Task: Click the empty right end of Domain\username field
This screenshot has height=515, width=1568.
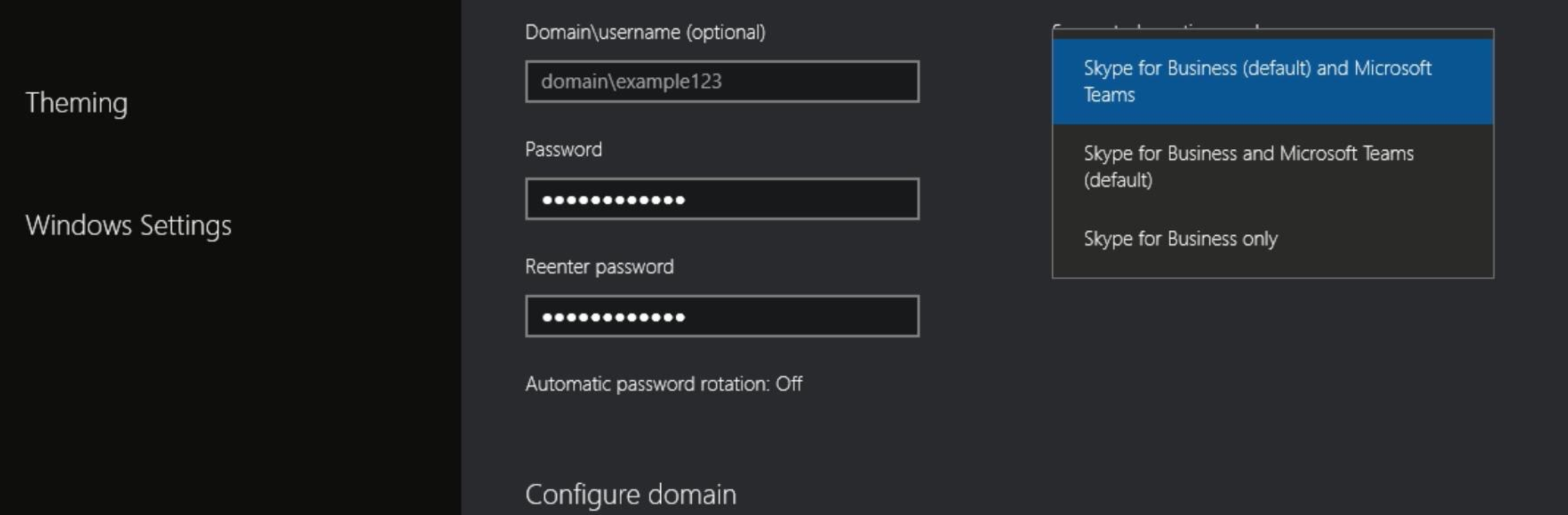Action: coord(873,82)
